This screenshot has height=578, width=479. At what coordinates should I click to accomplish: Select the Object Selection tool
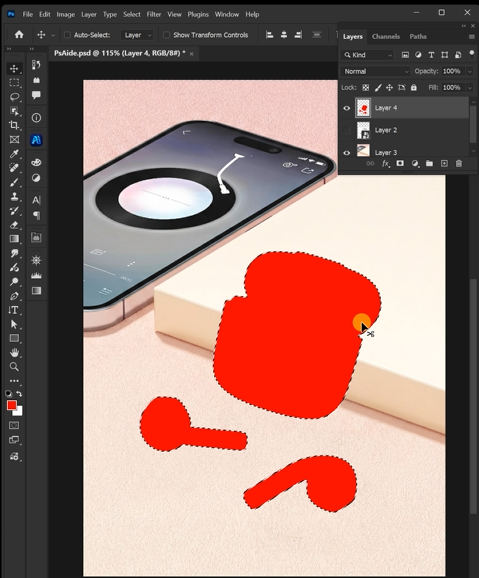pos(14,111)
